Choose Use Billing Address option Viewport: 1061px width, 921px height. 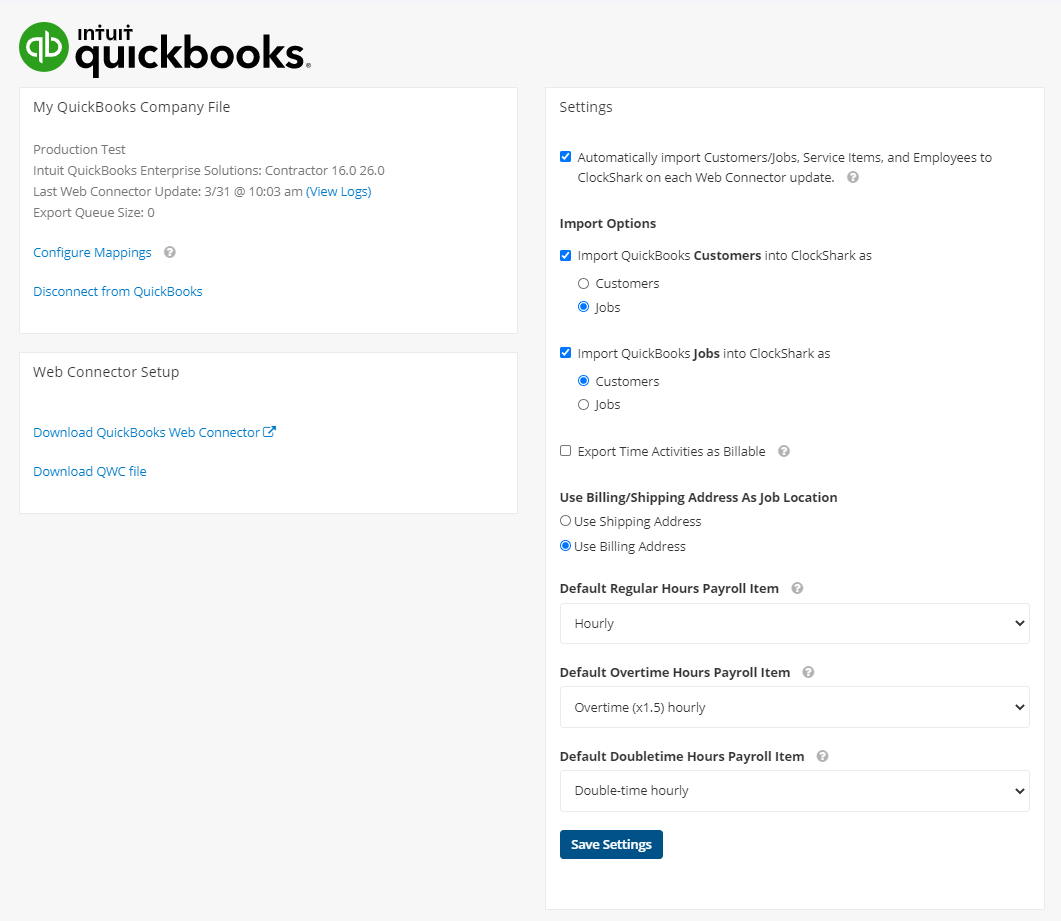566,545
